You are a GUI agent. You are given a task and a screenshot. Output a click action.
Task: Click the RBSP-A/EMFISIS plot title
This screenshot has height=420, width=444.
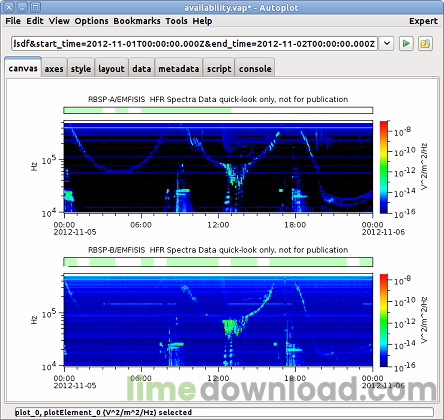(218, 99)
